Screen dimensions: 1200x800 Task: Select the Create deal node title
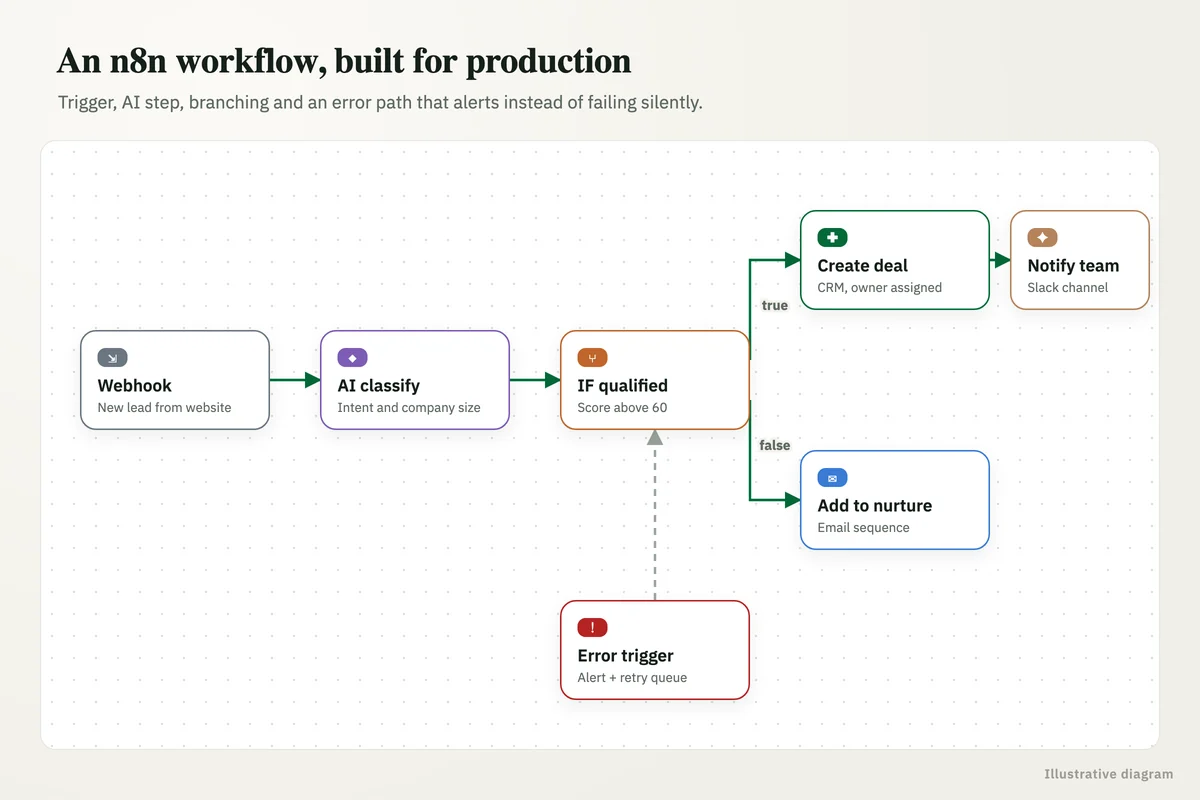point(863,265)
